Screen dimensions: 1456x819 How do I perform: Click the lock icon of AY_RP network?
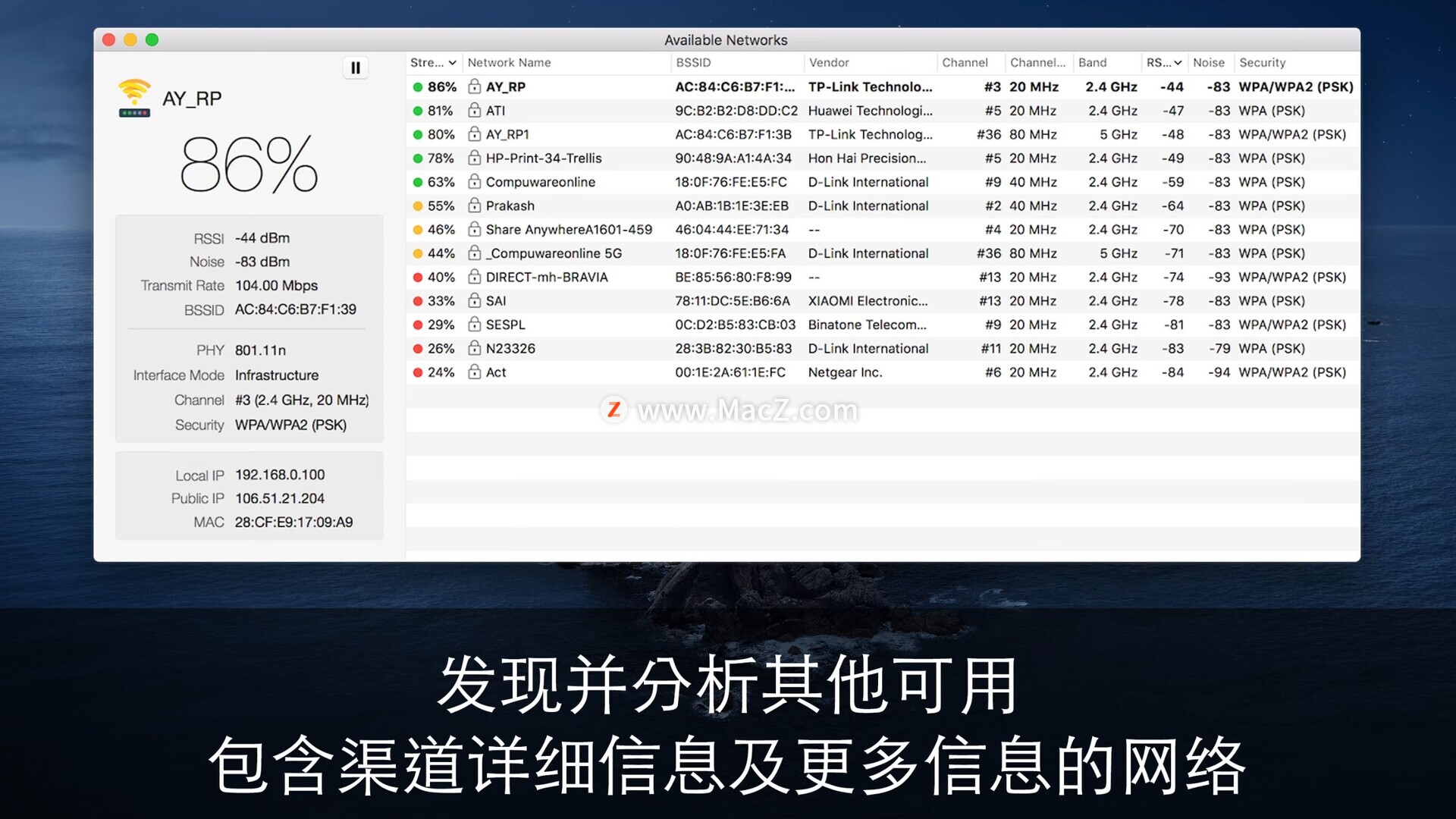475,86
